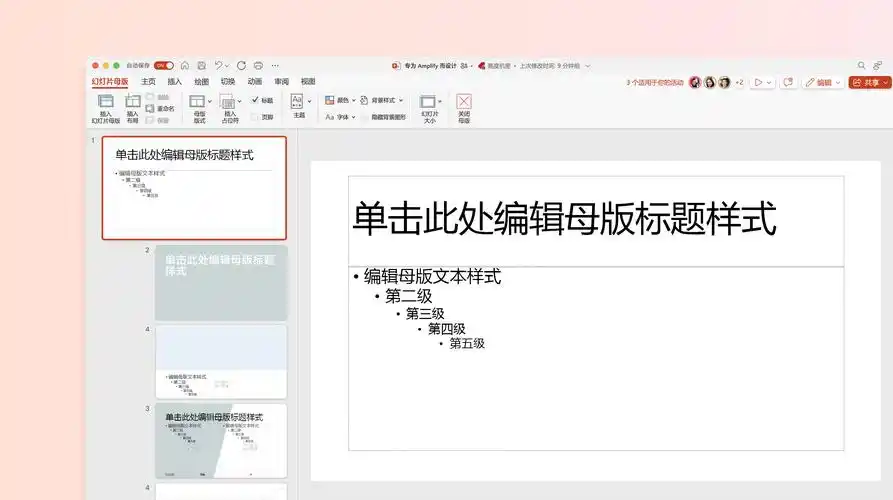Click the 编辑 mode button
The height and width of the screenshot is (500, 893).
(823, 83)
